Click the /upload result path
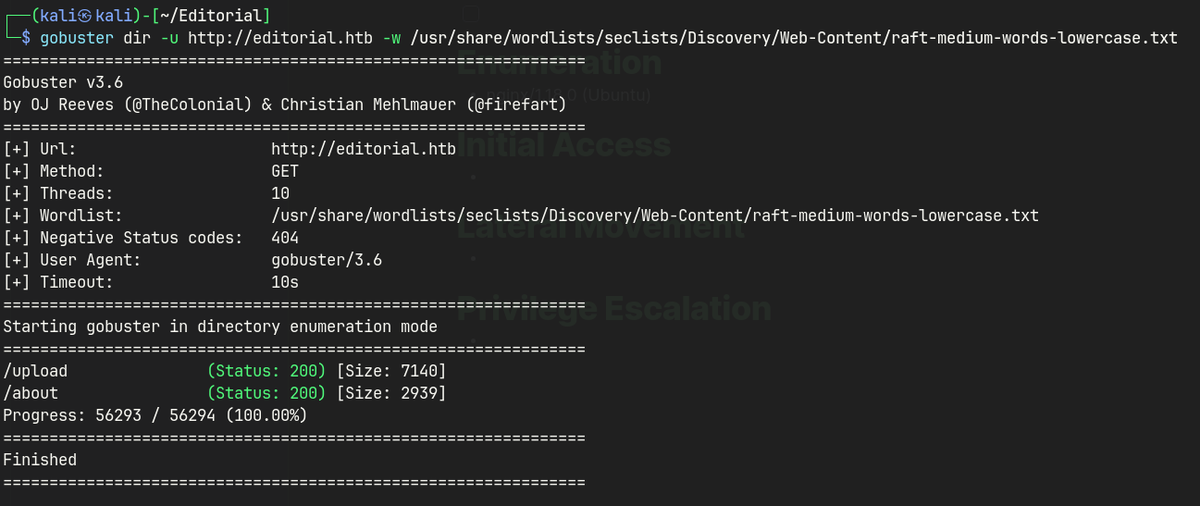 [35, 371]
